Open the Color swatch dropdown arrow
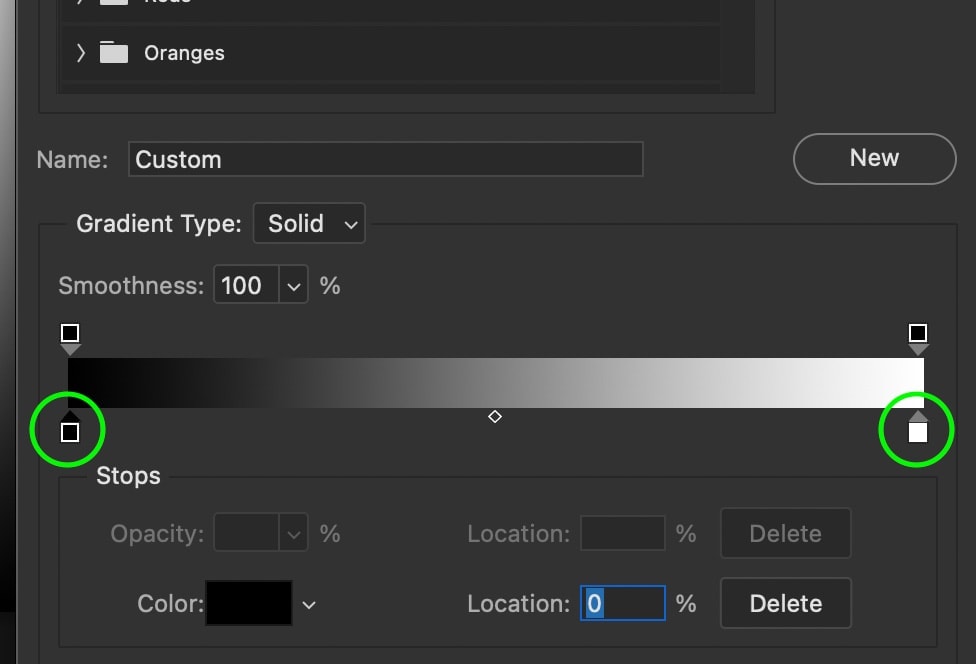976x664 pixels. pos(309,604)
